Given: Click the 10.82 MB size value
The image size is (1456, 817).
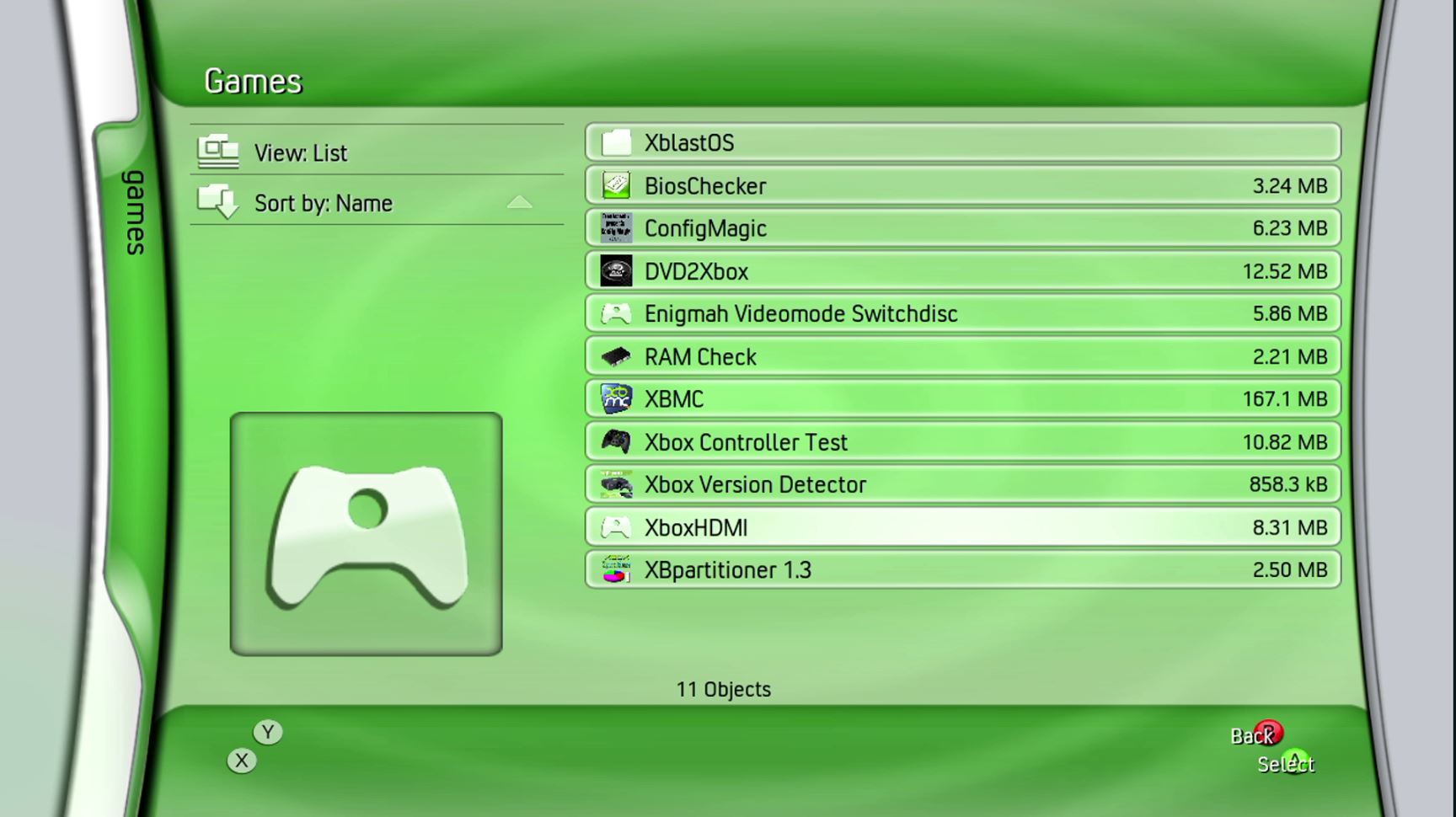Looking at the screenshot, I should coord(1285,442).
